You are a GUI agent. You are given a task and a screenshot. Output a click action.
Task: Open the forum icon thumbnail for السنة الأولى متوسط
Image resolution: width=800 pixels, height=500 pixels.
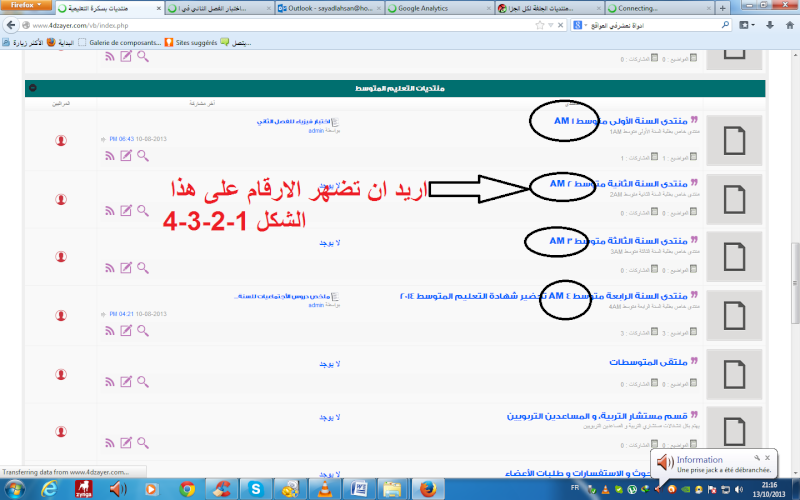pos(734,140)
